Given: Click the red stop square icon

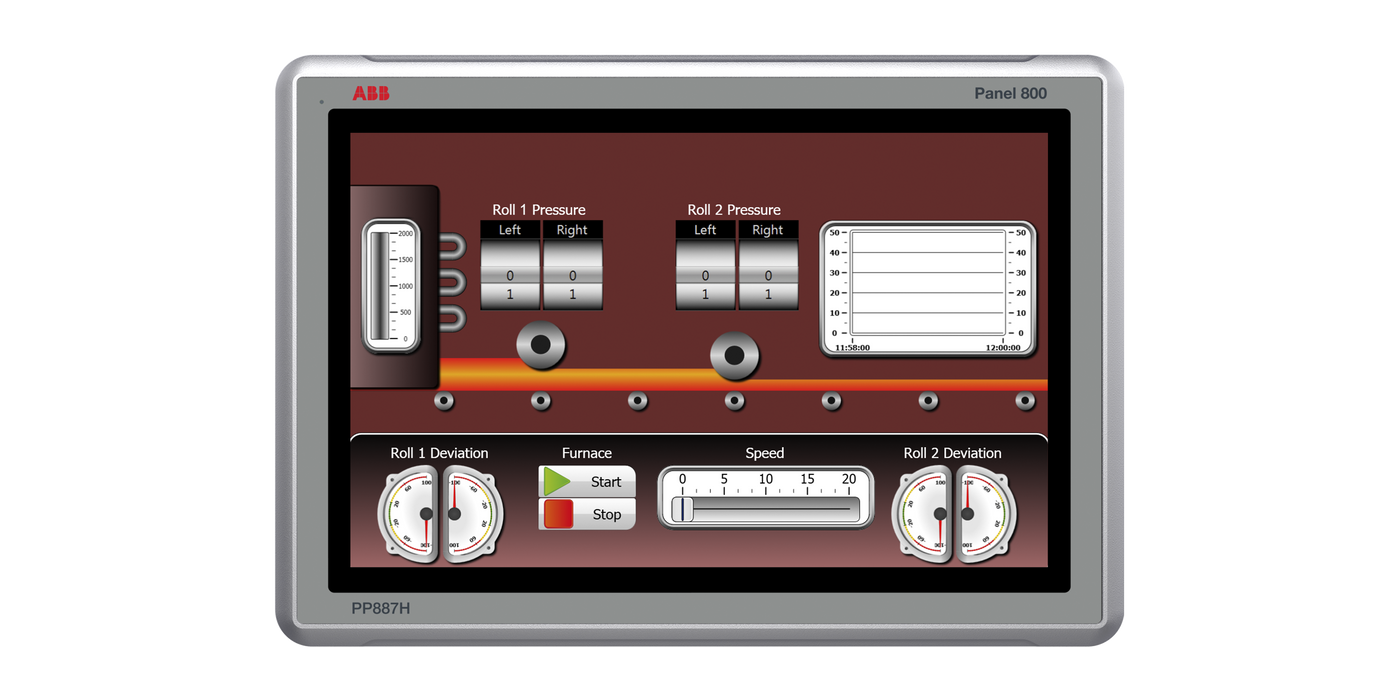Looking at the screenshot, I should click(x=557, y=514).
